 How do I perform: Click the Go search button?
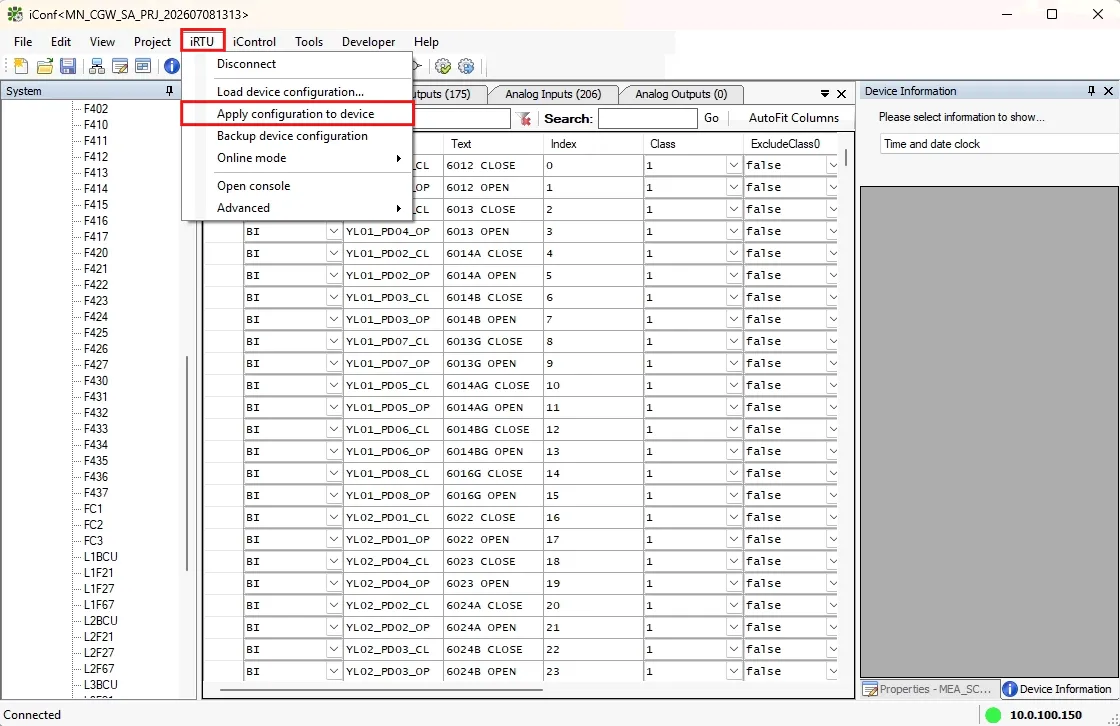(711, 118)
